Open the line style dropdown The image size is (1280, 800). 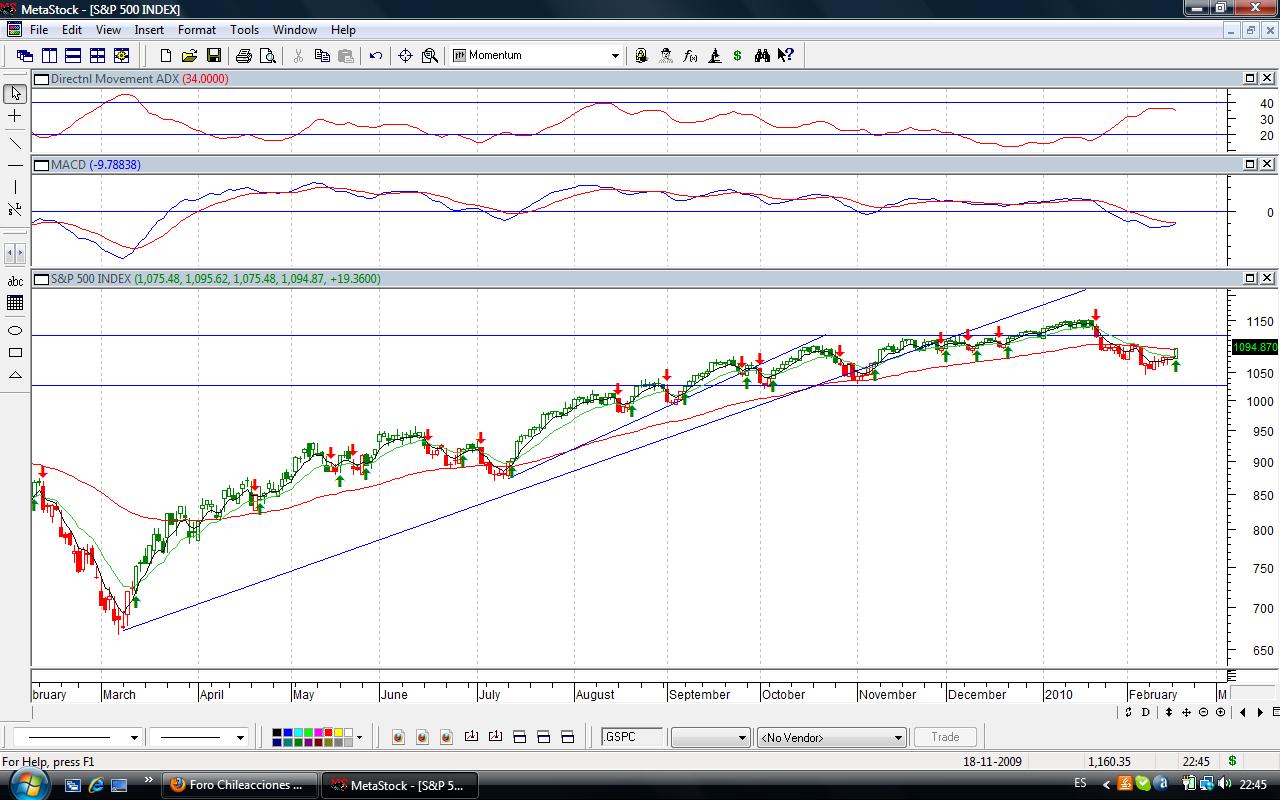(134, 738)
